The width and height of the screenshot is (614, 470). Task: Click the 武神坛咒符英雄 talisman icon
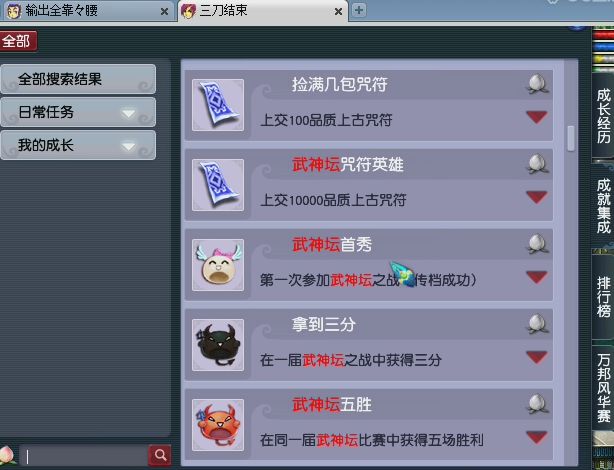point(218,185)
